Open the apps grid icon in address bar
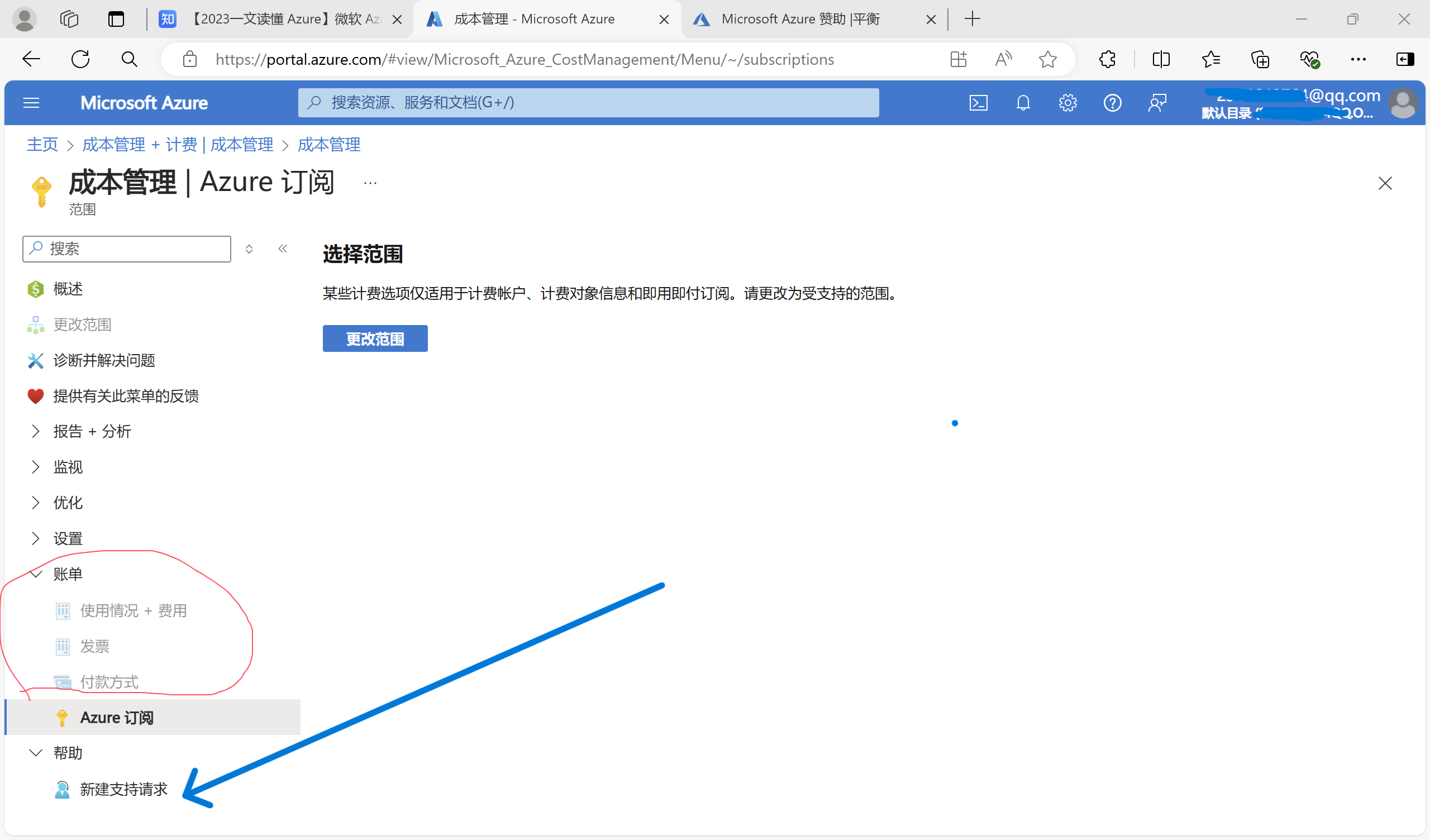The height and width of the screenshot is (840, 1430). tap(959, 59)
